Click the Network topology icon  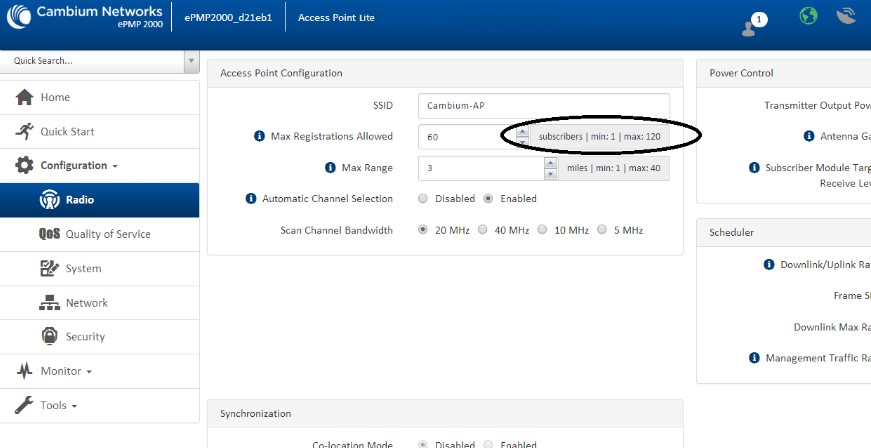coord(49,303)
